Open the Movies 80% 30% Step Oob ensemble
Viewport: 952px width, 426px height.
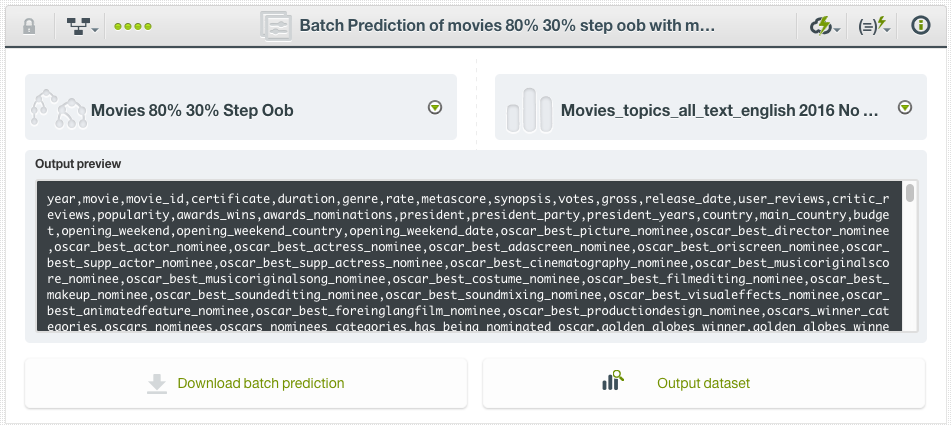[192, 110]
